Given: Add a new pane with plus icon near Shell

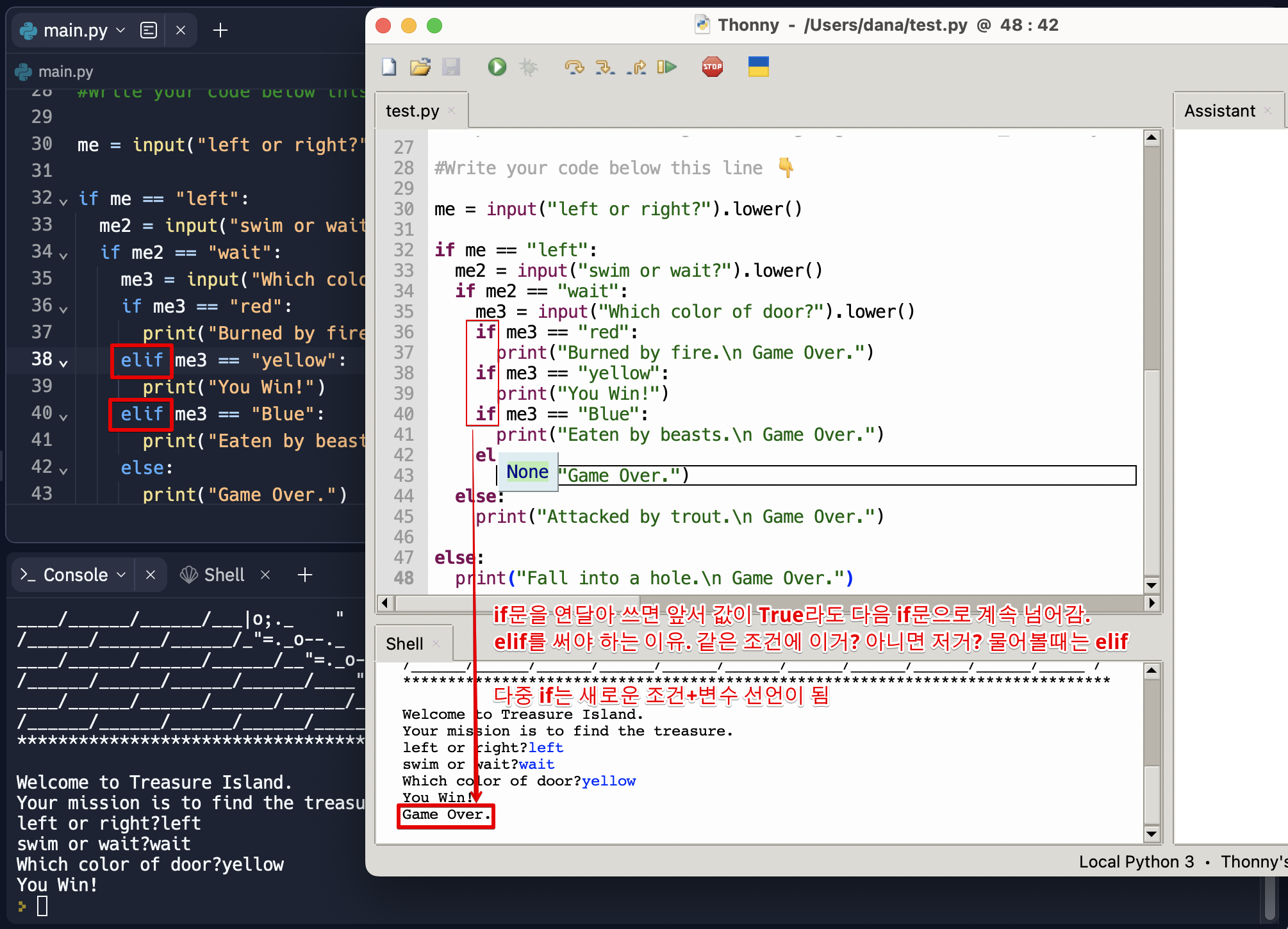Looking at the screenshot, I should tap(305, 575).
